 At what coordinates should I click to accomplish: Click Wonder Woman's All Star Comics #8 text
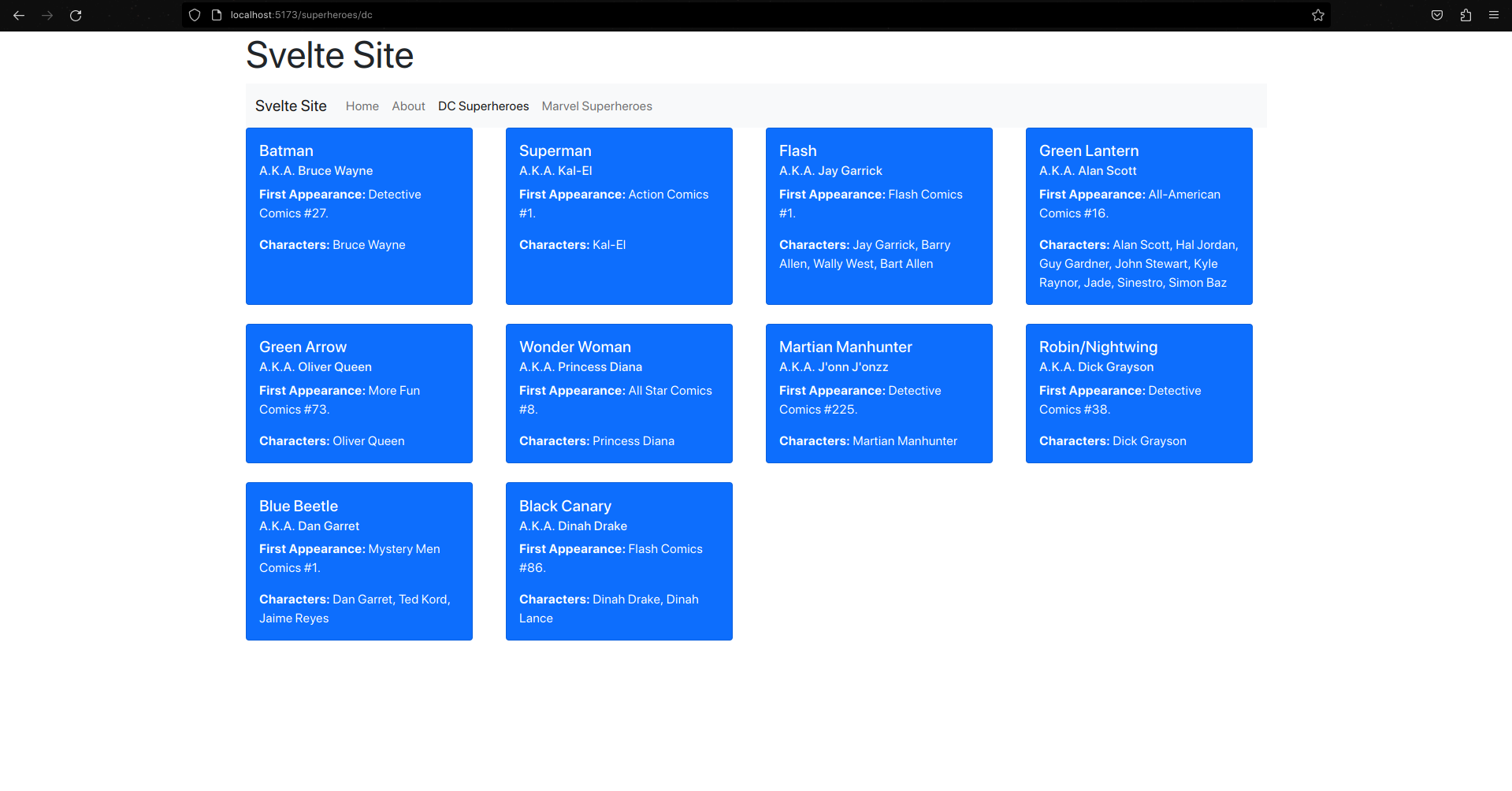coord(615,399)
